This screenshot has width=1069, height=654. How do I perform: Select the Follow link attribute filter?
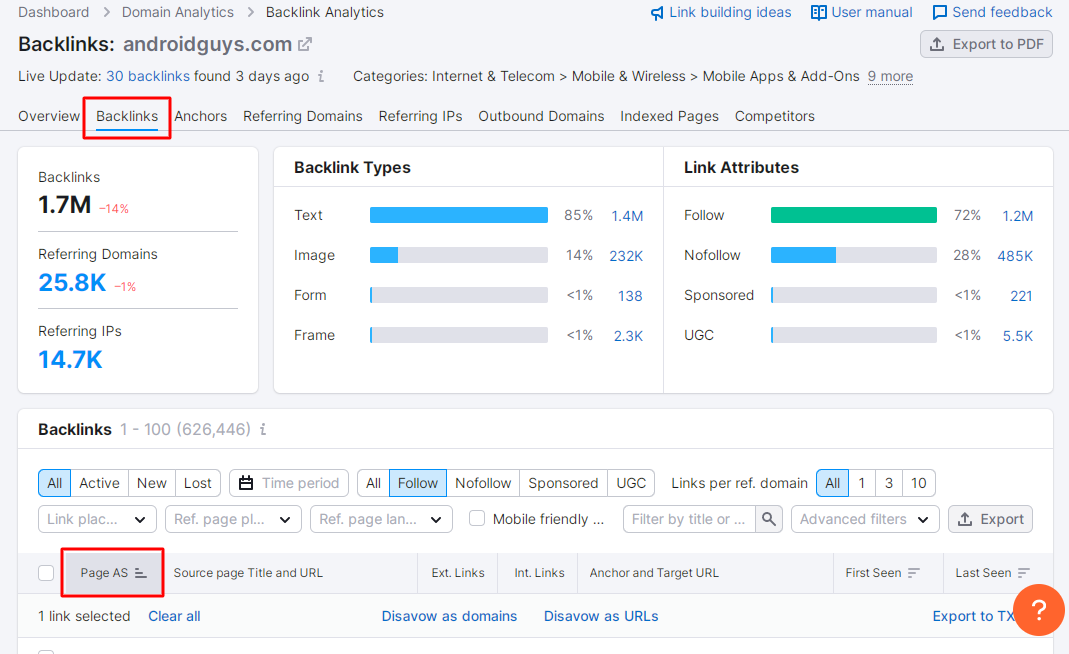click(x=418, y=483)
